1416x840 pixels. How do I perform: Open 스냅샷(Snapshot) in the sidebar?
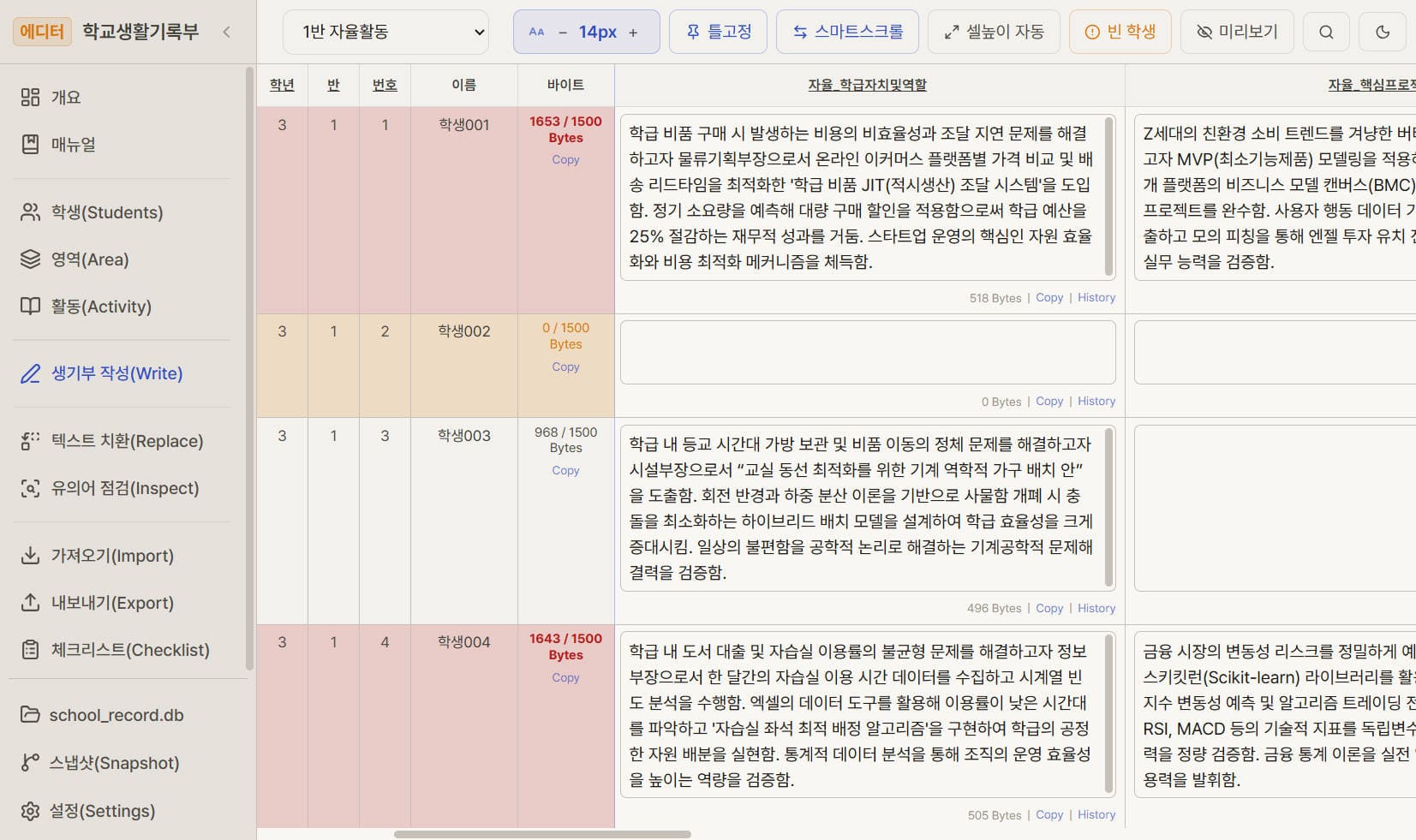101,763
